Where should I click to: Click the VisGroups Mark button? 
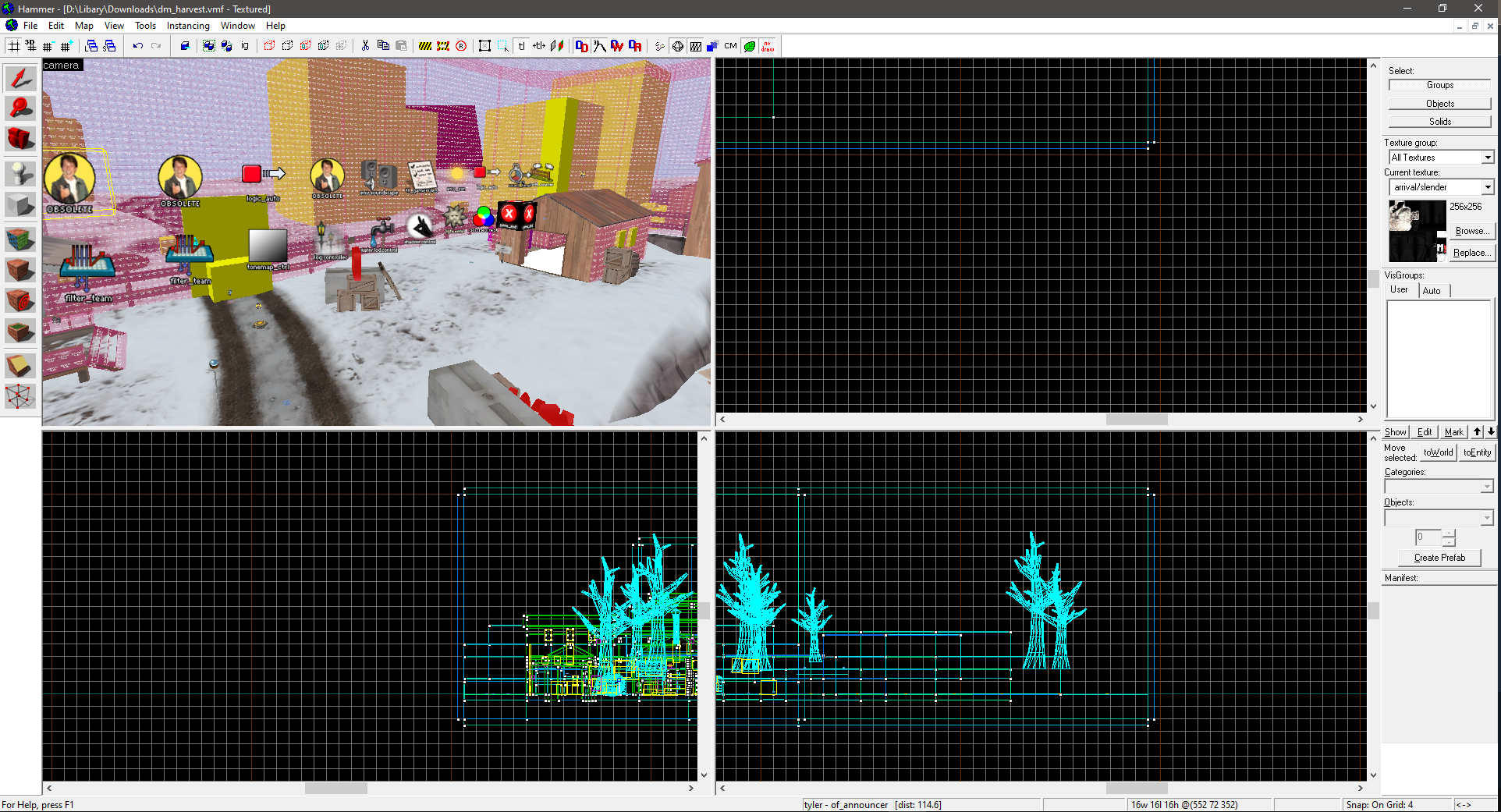click(x=1453, y=432)
